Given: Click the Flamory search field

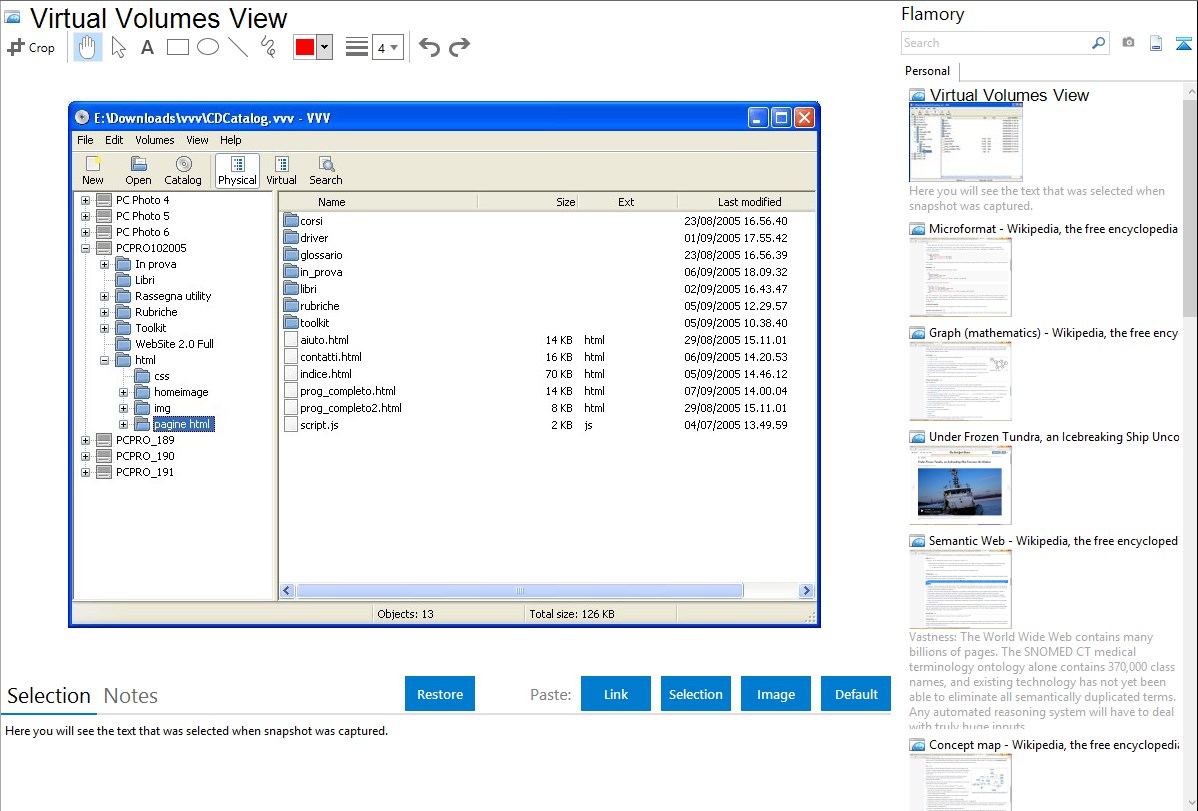Looking at the screenshot, I should (x=996, y=43).
